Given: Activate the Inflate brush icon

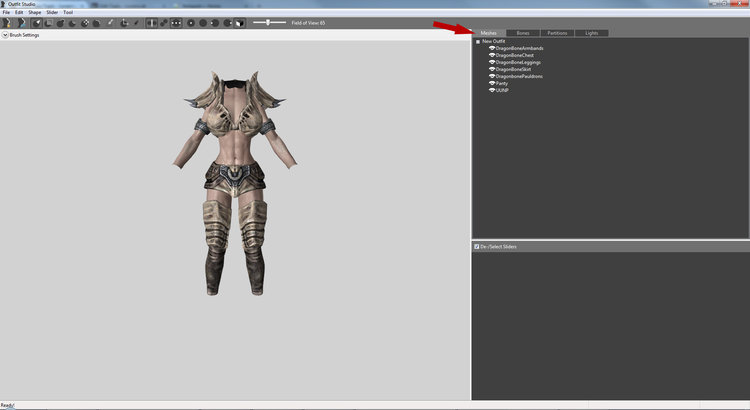Looking at the screenshot, I should (60, 23).
